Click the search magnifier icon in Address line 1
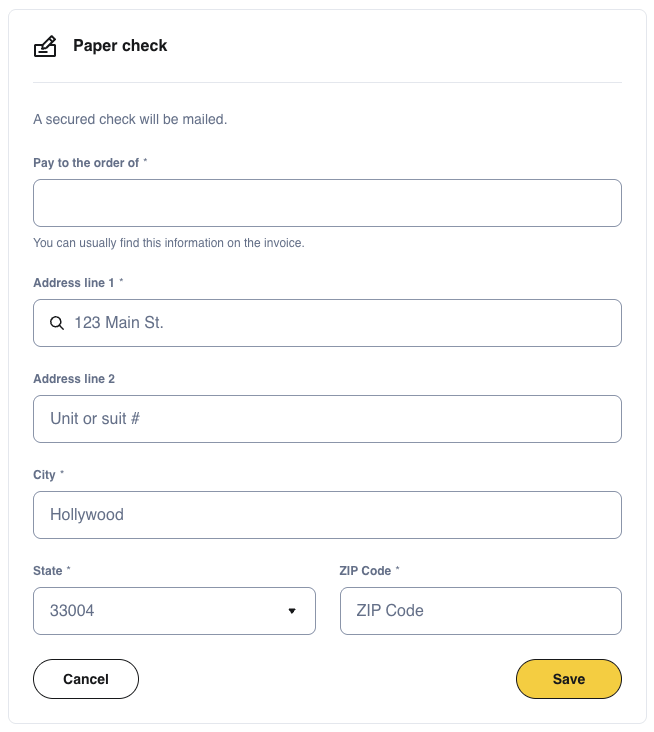 tap(57, 323)
